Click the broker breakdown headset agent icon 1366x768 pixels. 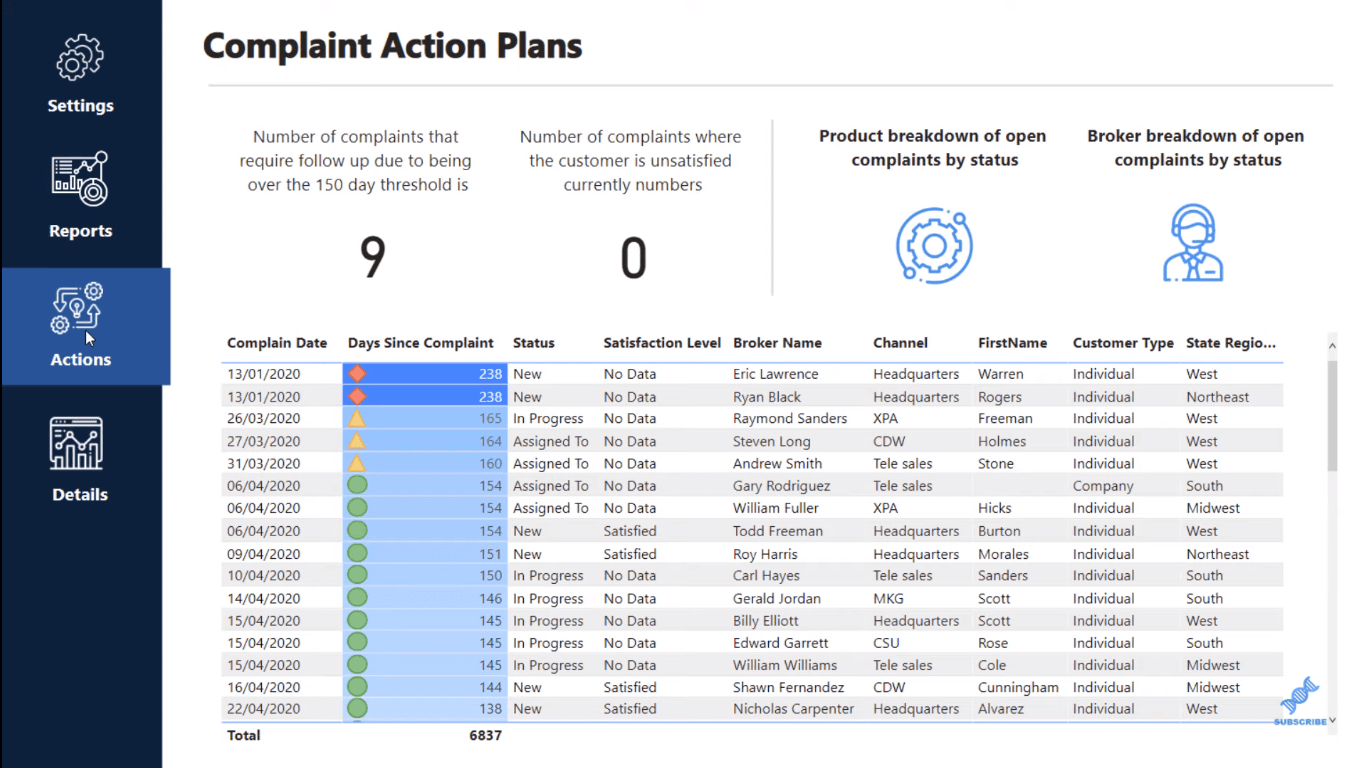[x=1193, y=243]
